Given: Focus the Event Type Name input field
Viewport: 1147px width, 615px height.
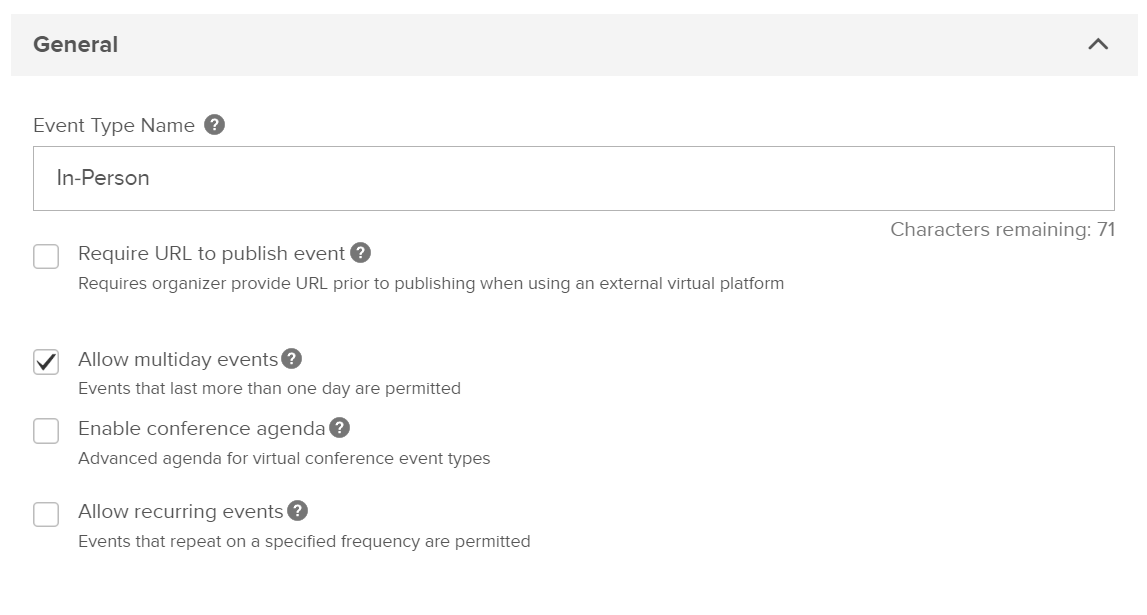Looking at the screenshot, I should click(x=574, y=178).
